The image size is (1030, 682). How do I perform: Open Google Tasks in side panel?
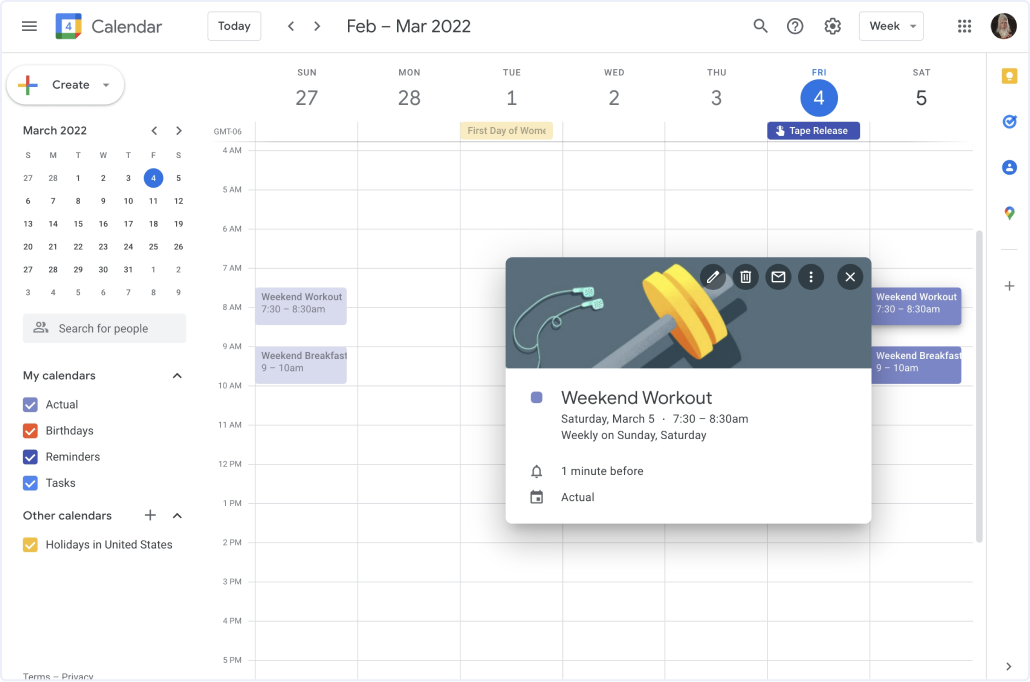point(1009,122)
